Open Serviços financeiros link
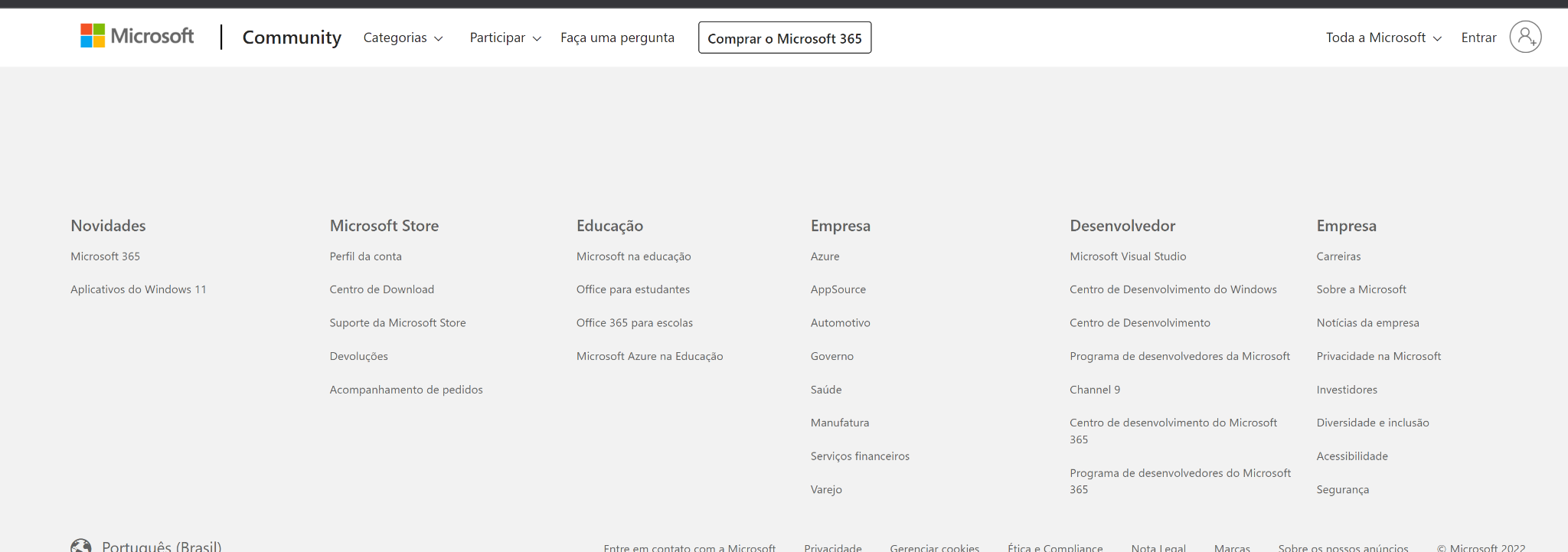 point(861,456)
